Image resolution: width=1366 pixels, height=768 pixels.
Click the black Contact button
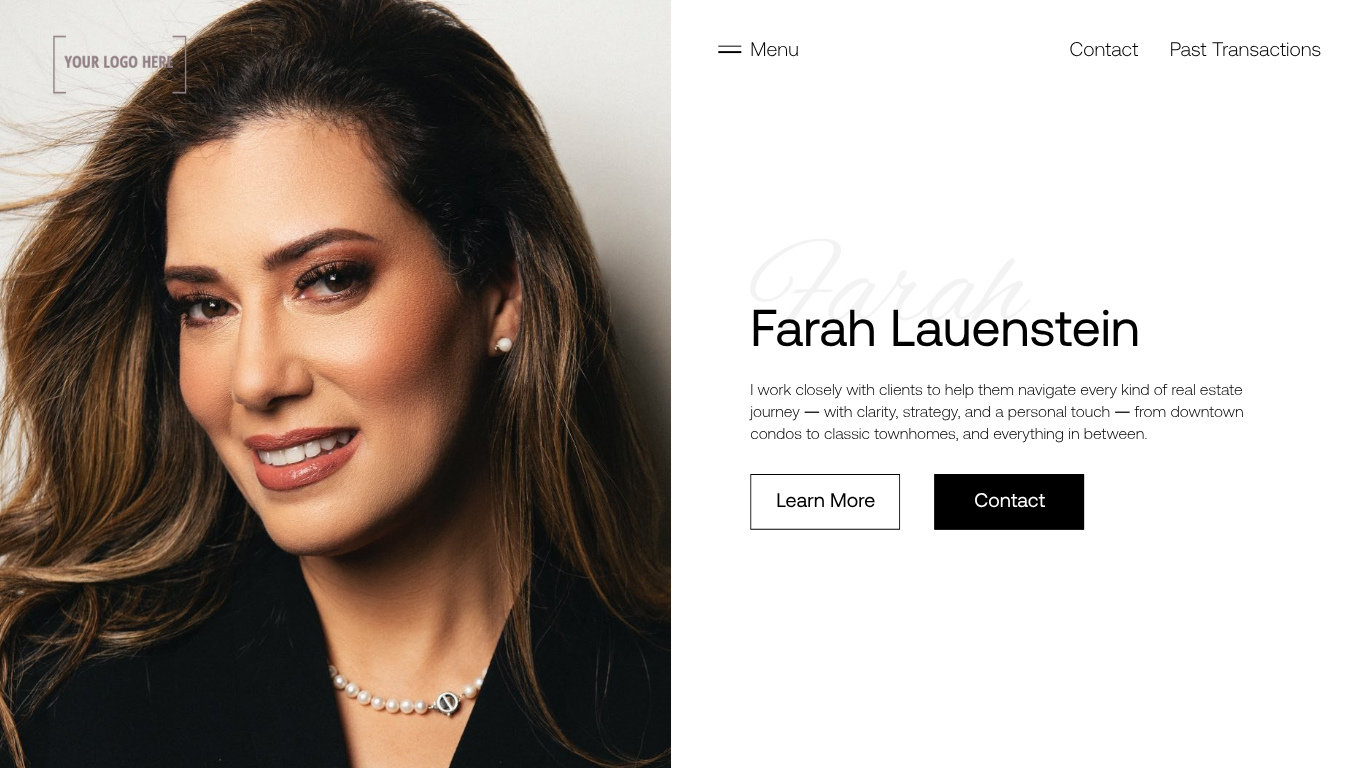pyautogui.click(x=1009, y=502)
